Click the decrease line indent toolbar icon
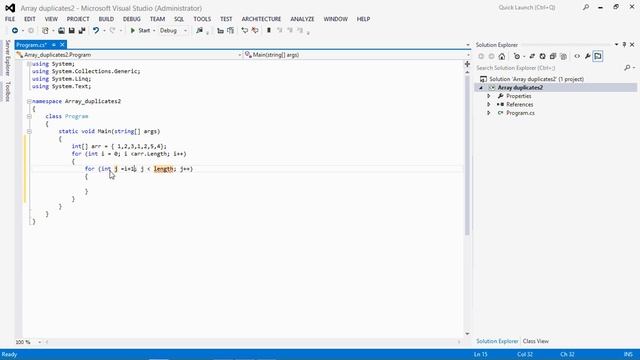Image resolution: width=640 pixels, height=360 pixels. 220,31
